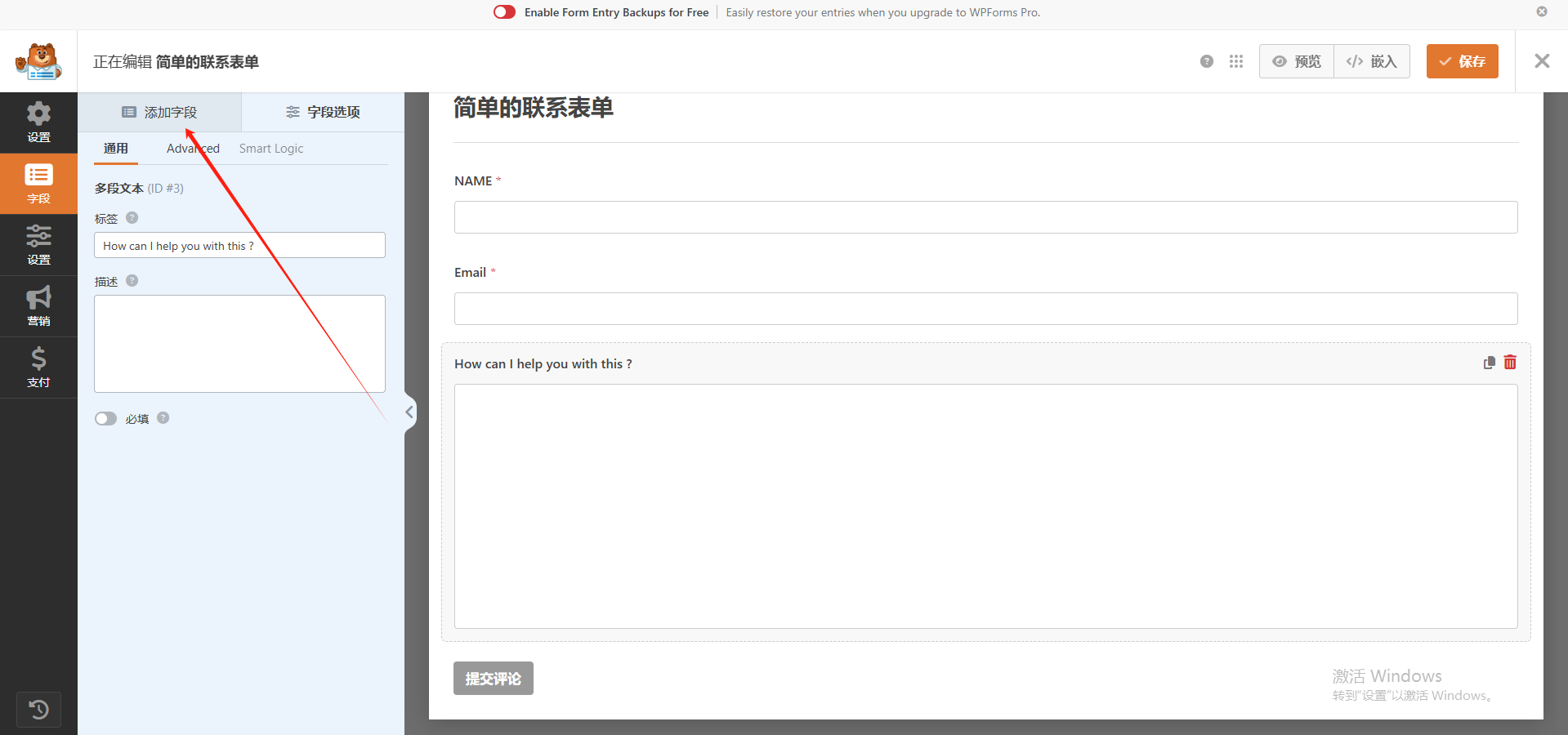
Task: Collapse the left field options panel
Action: (x=409, y=412)
